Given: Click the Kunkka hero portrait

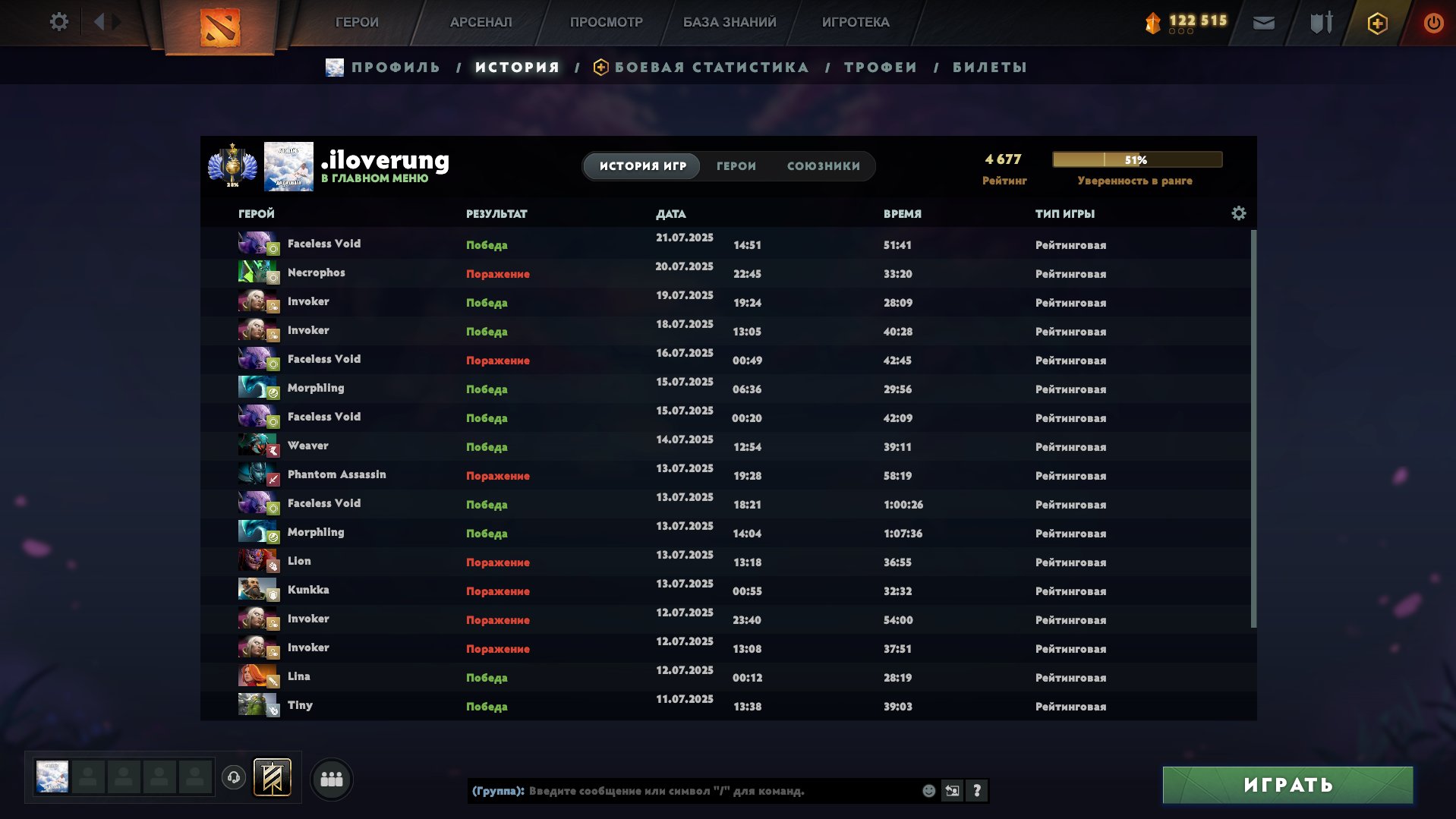Looking at the screenshot, I should [x=258, y=589].
